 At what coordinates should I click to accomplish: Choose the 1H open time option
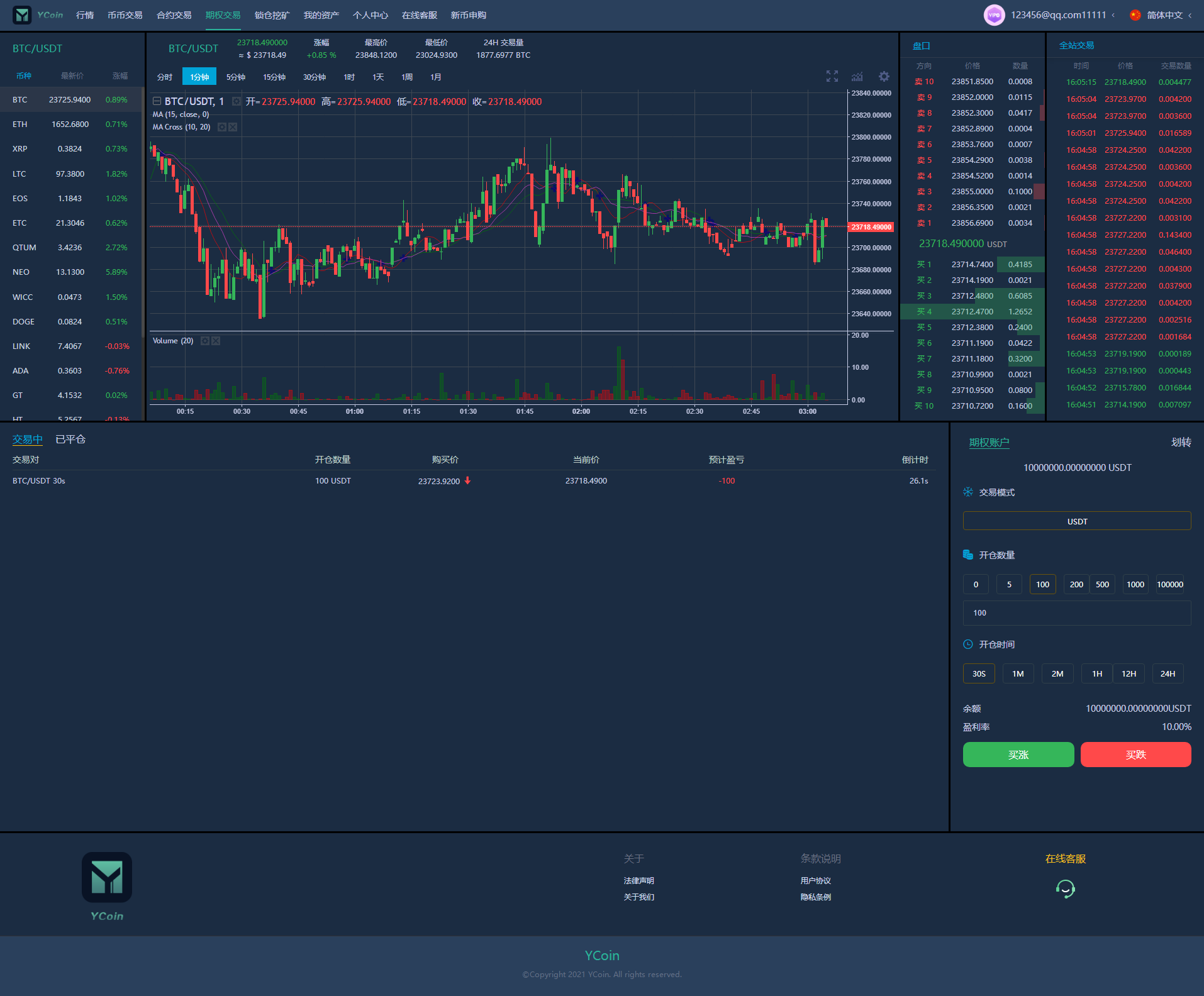[x=1096, y=673]
